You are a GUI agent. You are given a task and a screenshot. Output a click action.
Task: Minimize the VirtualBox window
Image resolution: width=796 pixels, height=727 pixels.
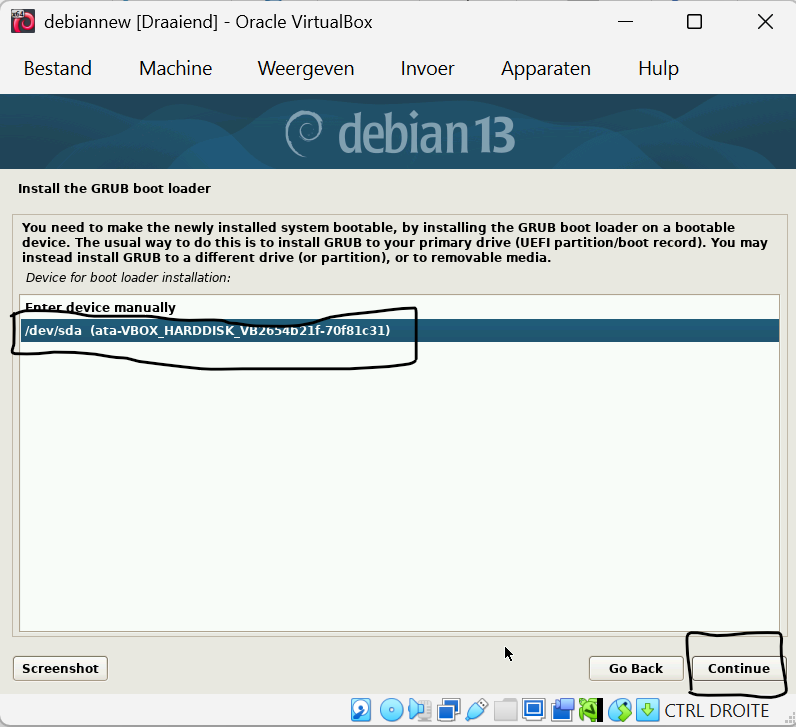[x=625, y=22]
